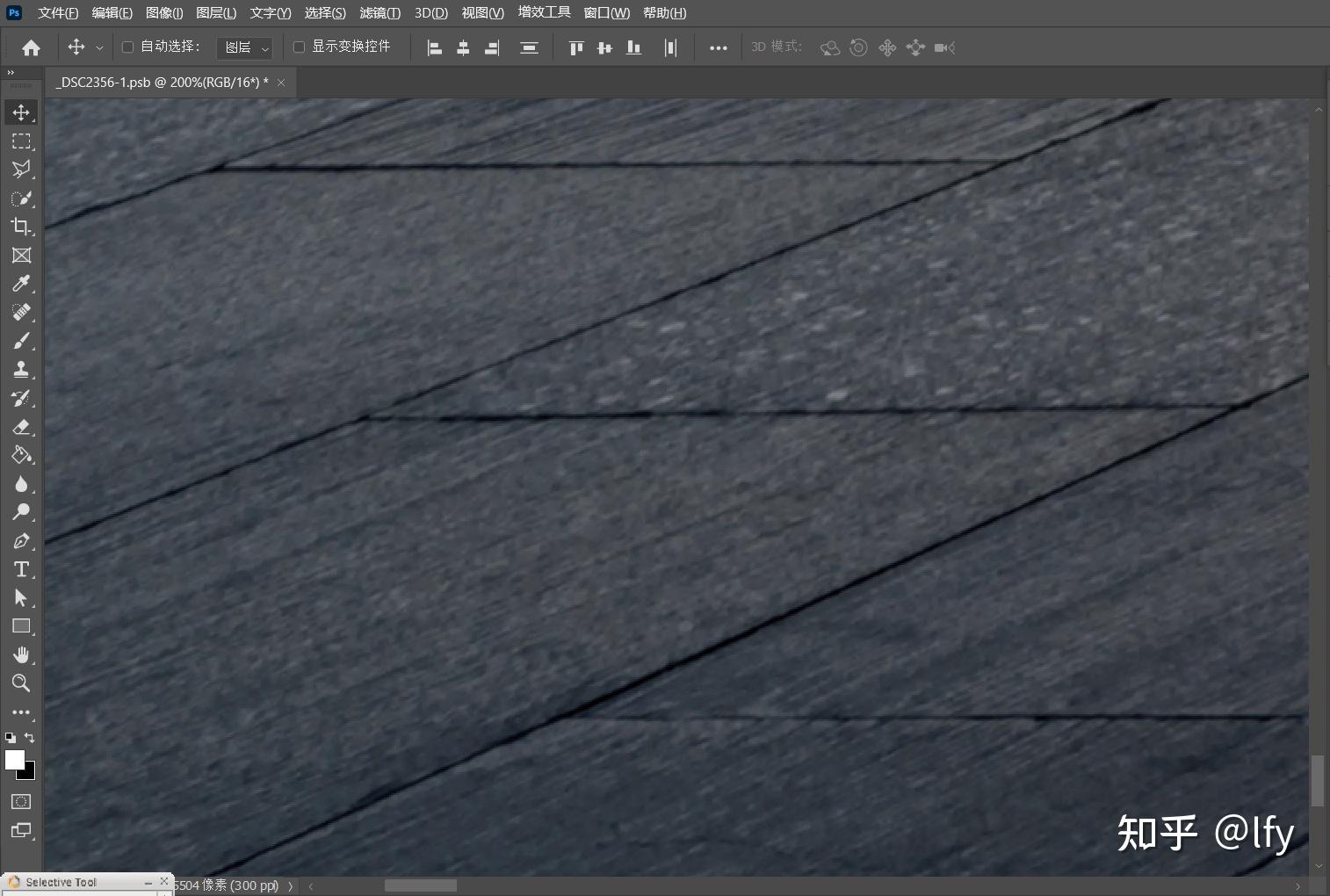Select the Zoom tool

tap(21, 683)
